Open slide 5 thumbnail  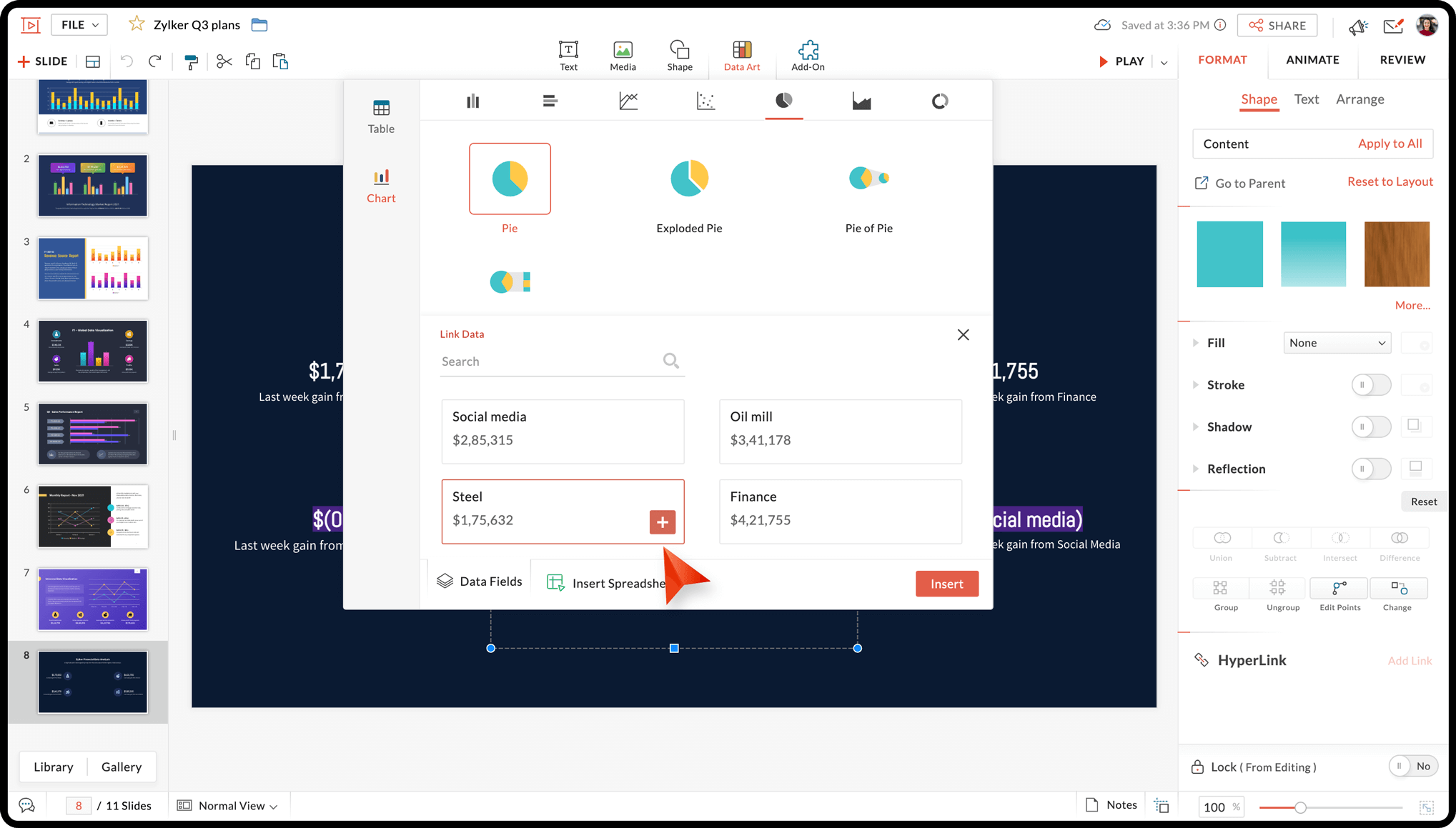(x=93, y=434)
